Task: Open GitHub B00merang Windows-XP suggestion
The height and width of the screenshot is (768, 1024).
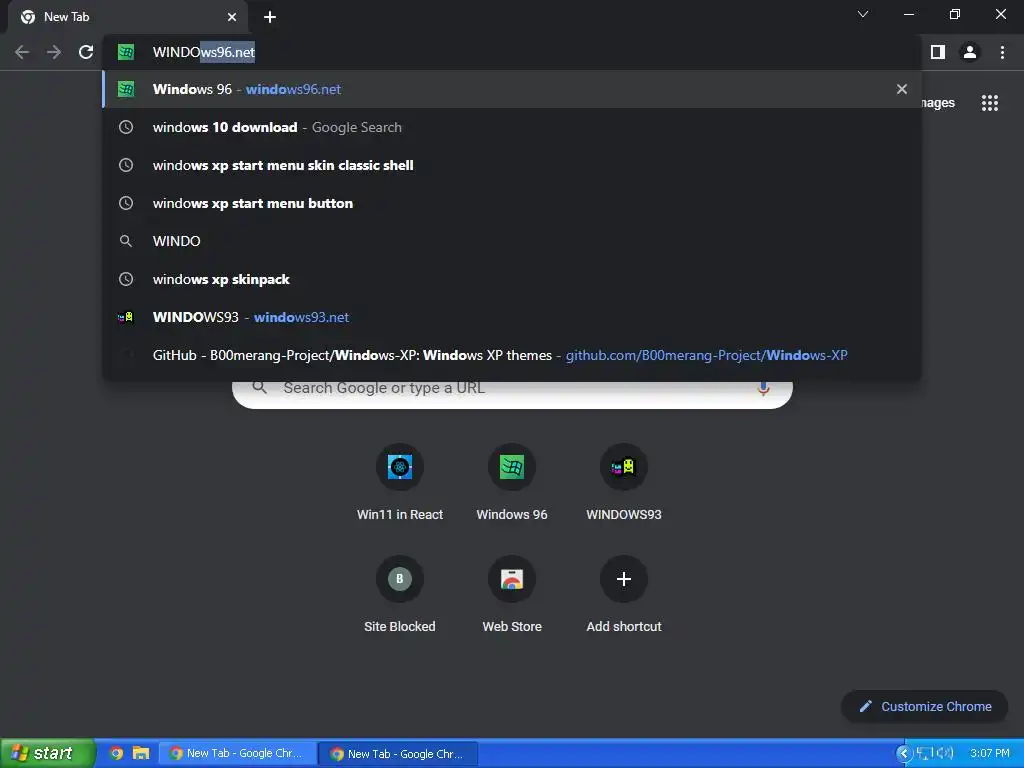Action: coord(512,355)
